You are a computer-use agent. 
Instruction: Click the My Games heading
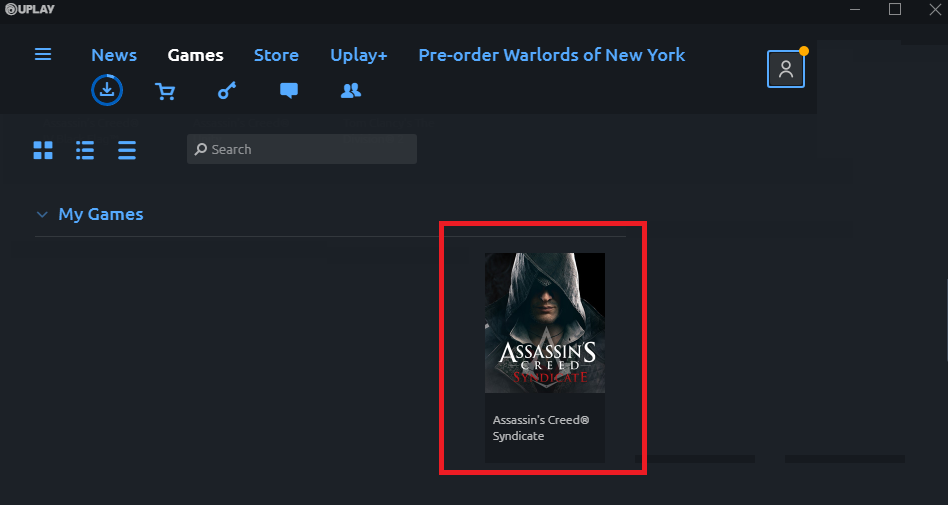coord(101,214)
